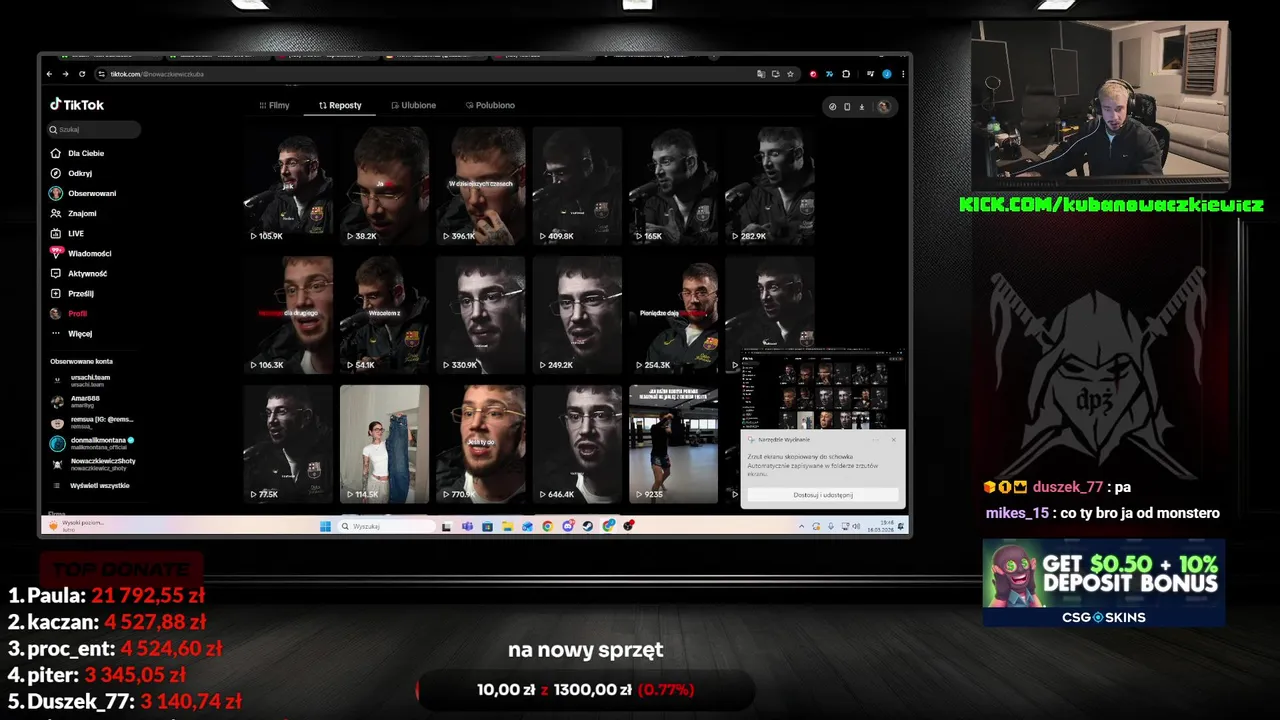
Task: Open browser extensions puzzle icon
Action: 846,74
